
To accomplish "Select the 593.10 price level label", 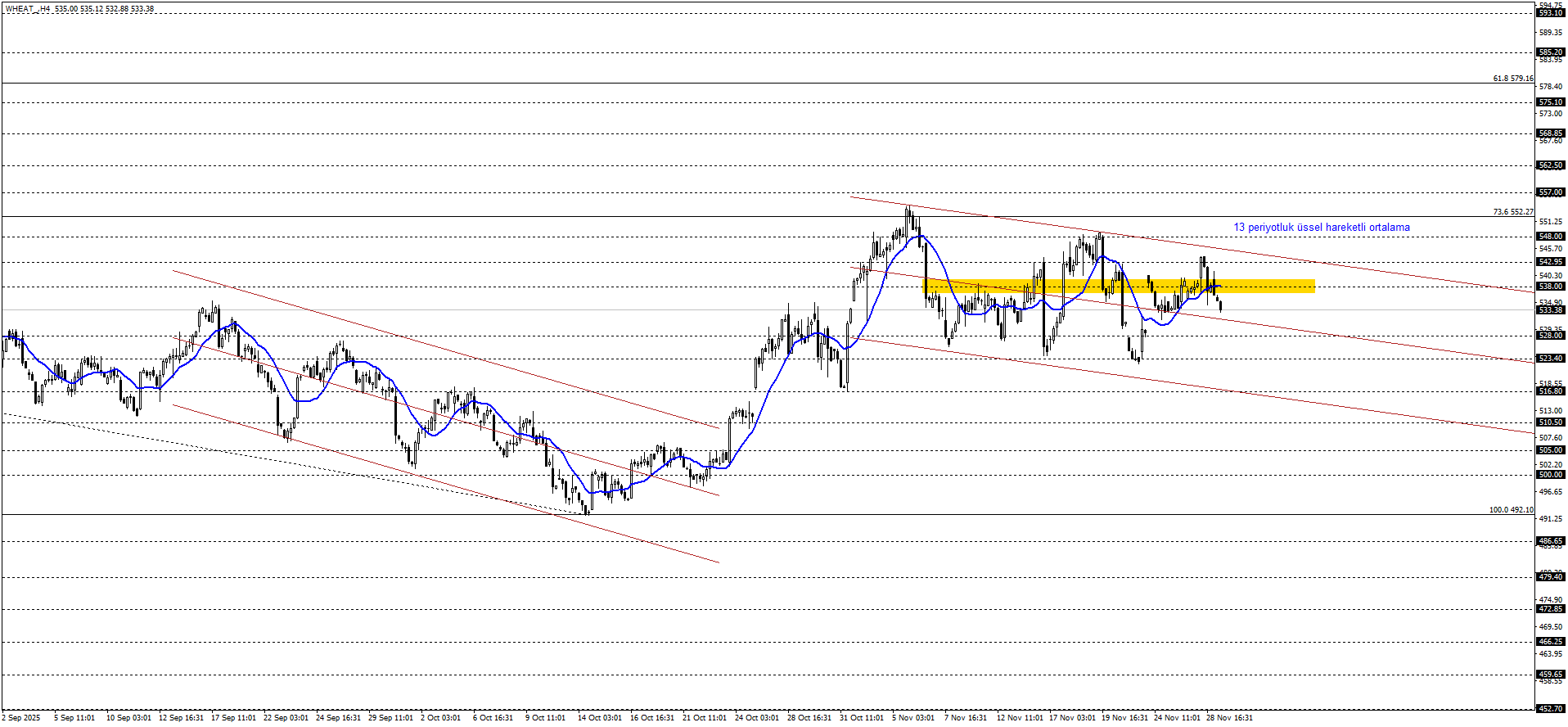I will point(1551,13).
